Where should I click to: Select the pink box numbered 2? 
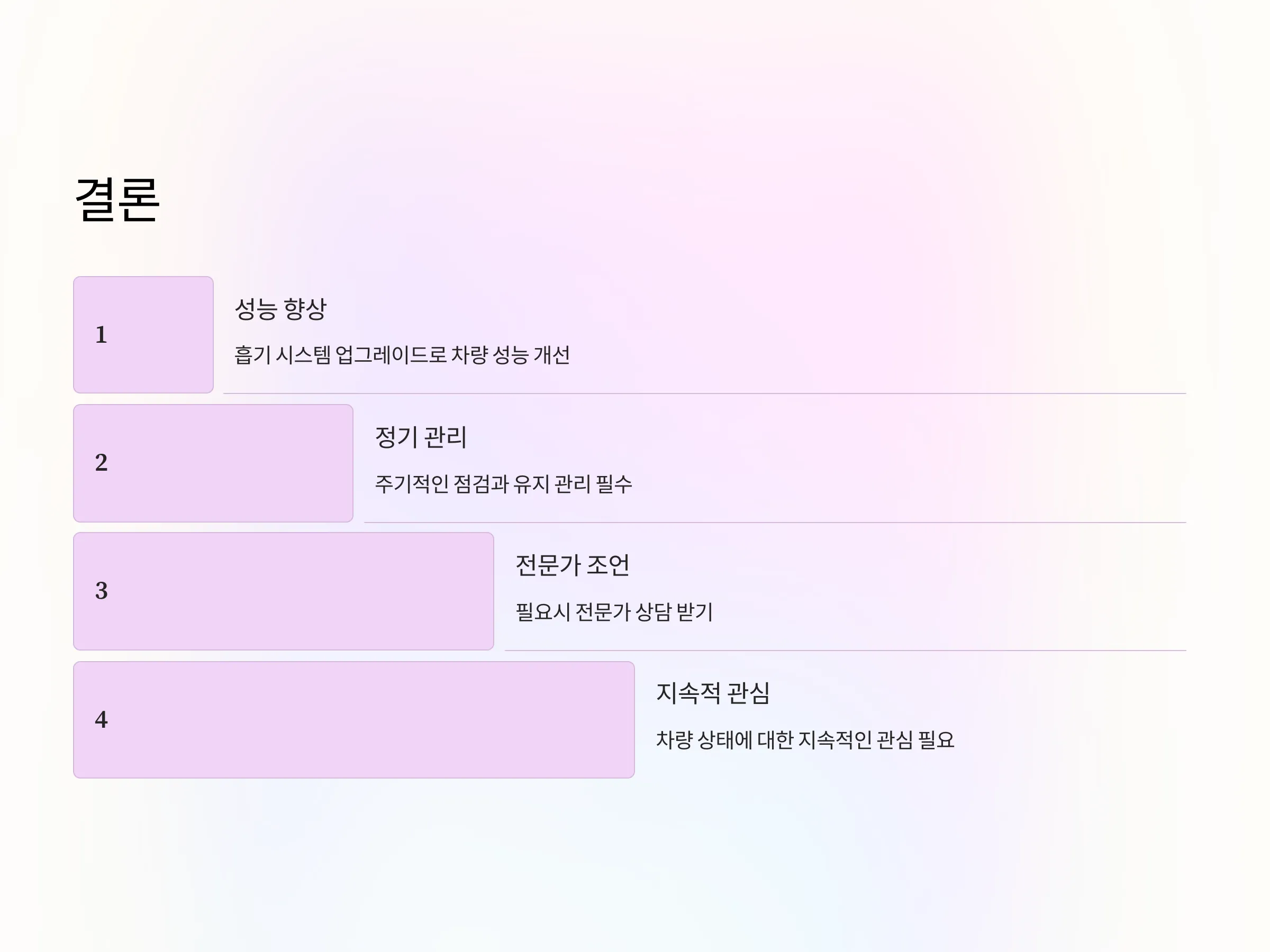point(213,463)
